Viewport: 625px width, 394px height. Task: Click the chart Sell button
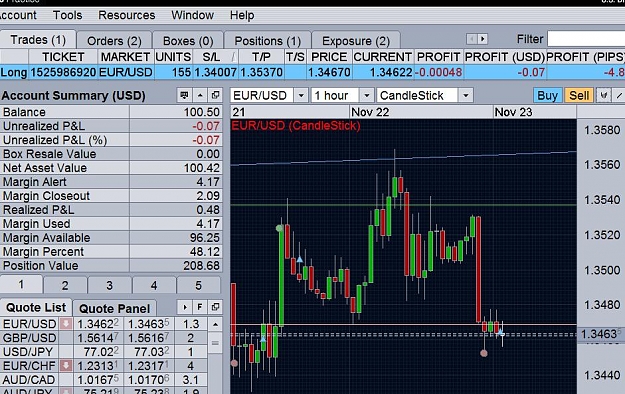coord(579,96)
